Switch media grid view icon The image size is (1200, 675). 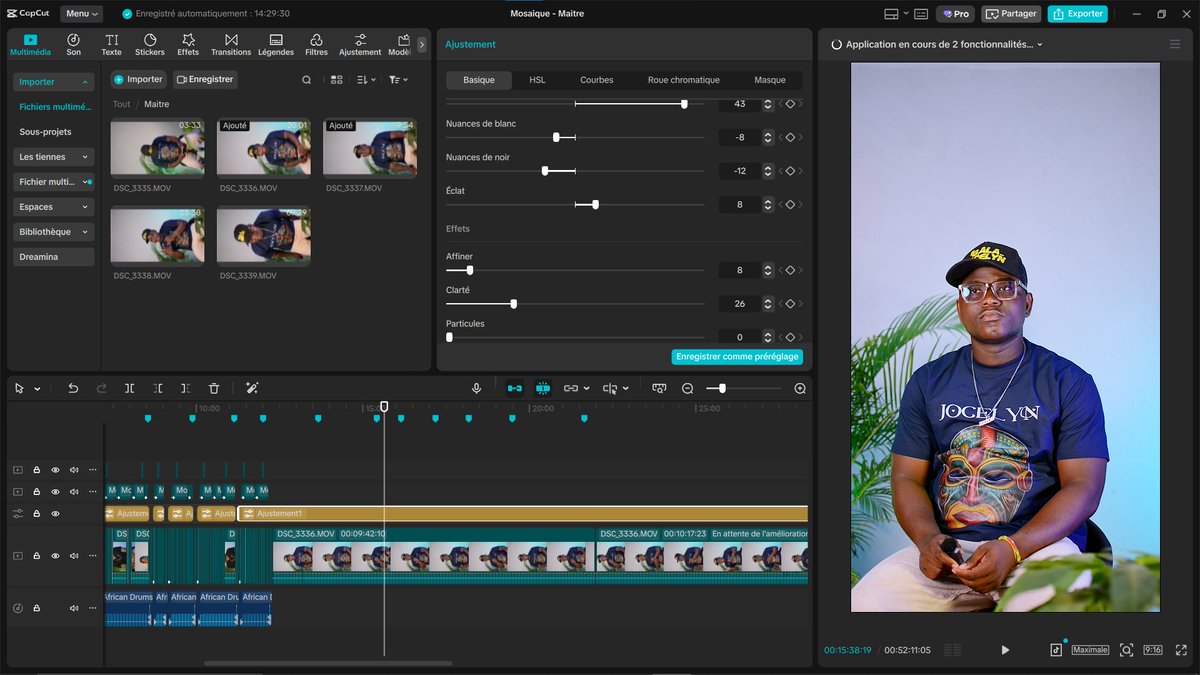(337, 79)
